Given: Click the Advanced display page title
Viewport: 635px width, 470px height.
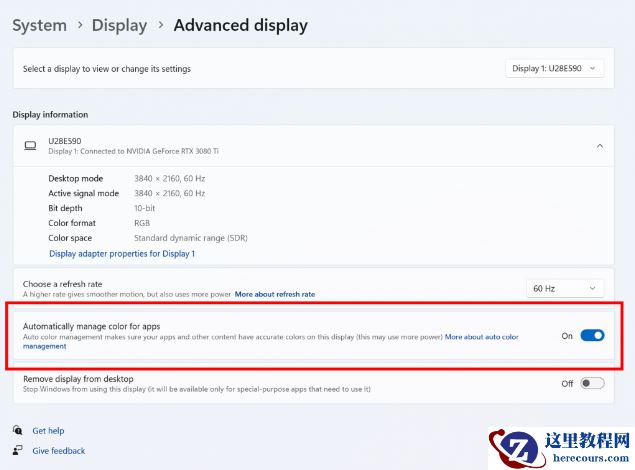Looking at the screenshot, I should point(241,25).
